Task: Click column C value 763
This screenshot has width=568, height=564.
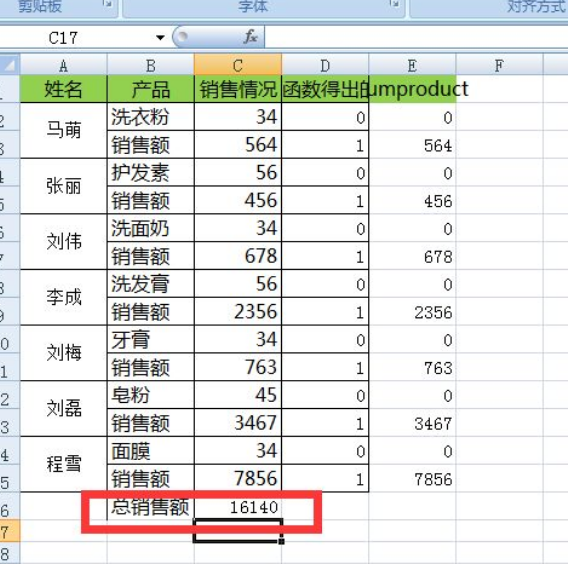Action: click(238, 367)
